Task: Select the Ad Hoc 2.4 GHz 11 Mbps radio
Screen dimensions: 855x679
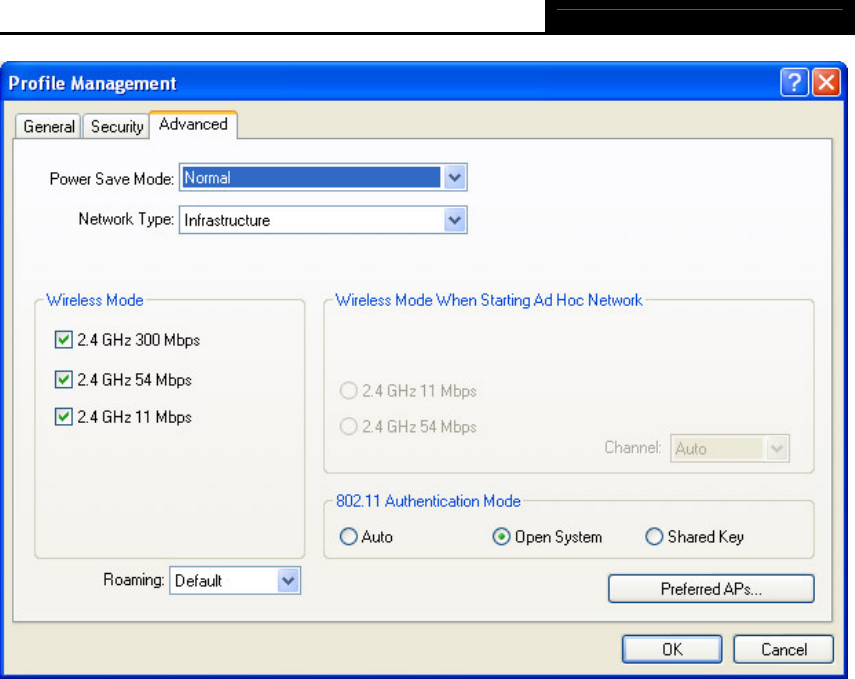Action: [348, 390]
